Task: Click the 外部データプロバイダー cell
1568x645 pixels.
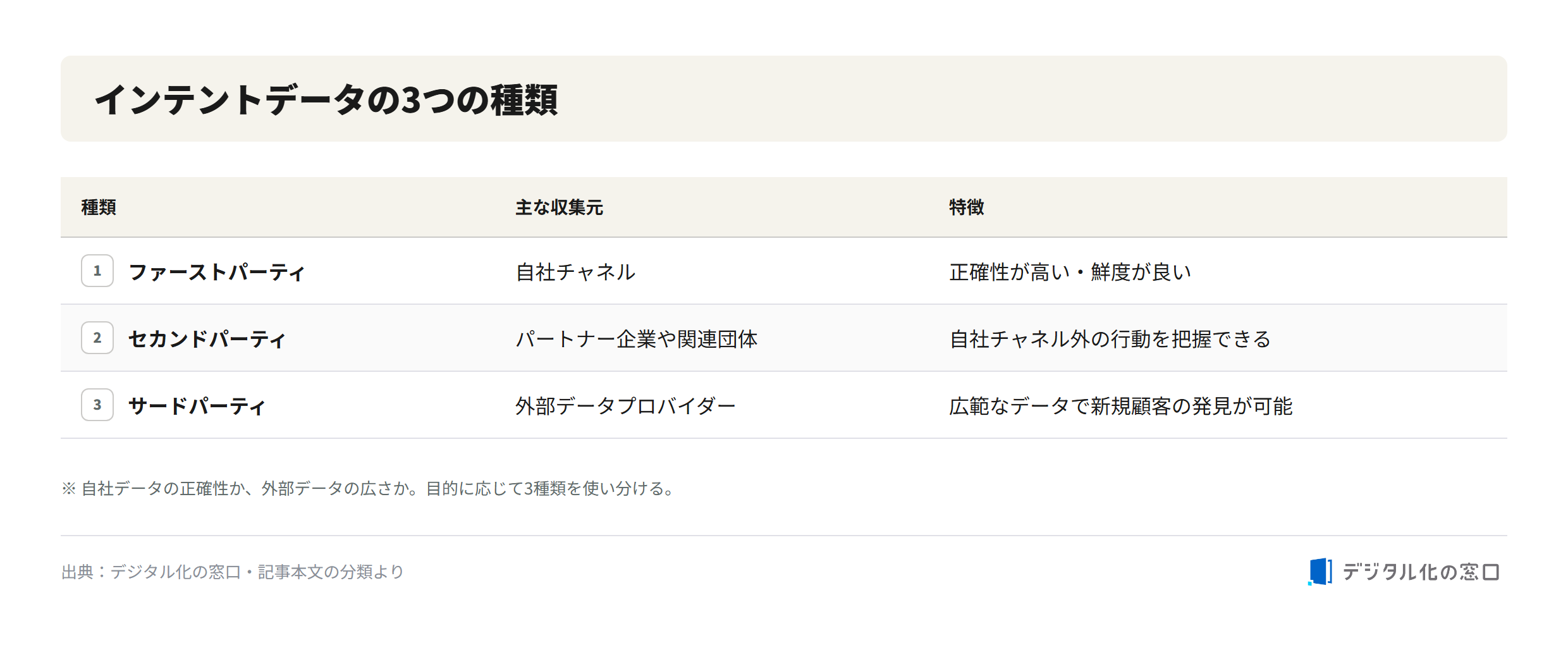Action: [625, 406]
